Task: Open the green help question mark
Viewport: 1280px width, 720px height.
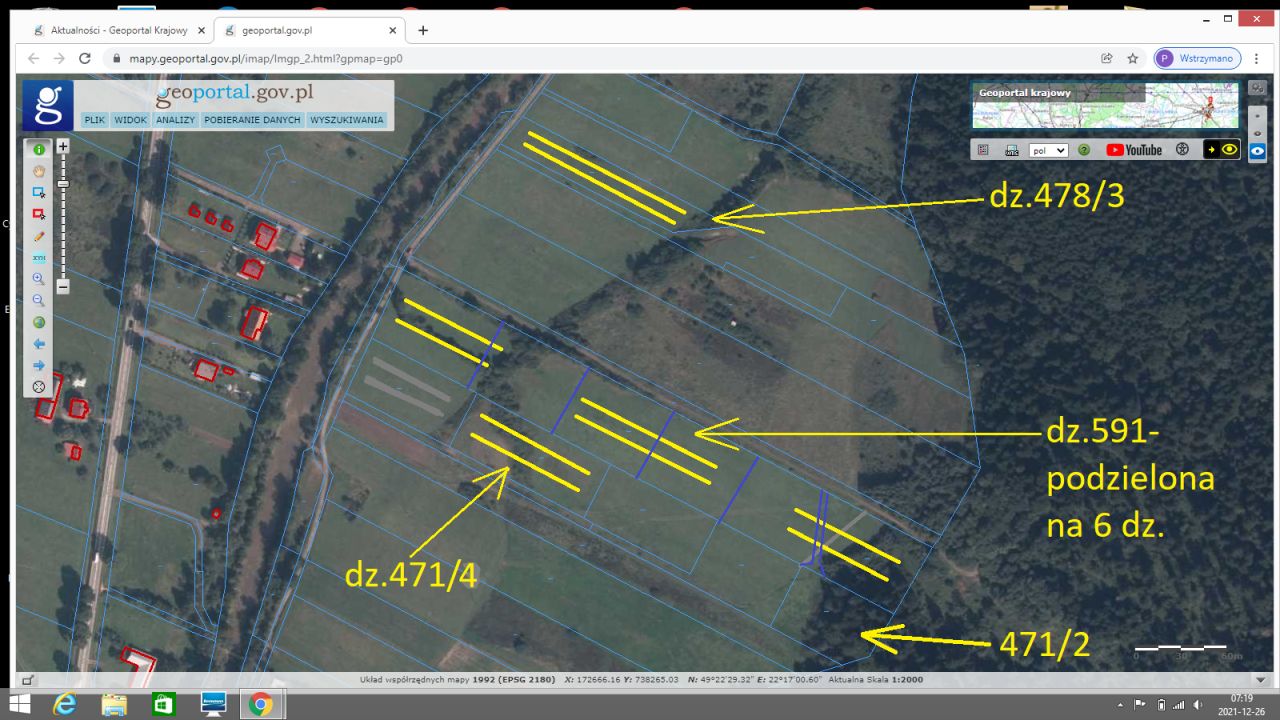Action: click(1084, 150)
